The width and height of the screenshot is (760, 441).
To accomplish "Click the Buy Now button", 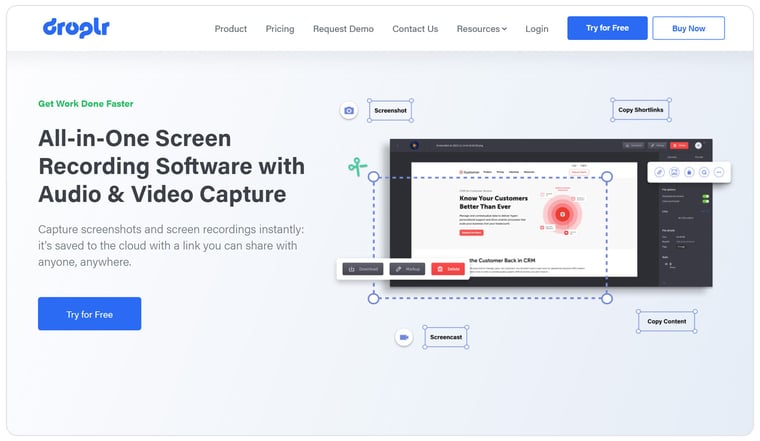I will [688, 28].
